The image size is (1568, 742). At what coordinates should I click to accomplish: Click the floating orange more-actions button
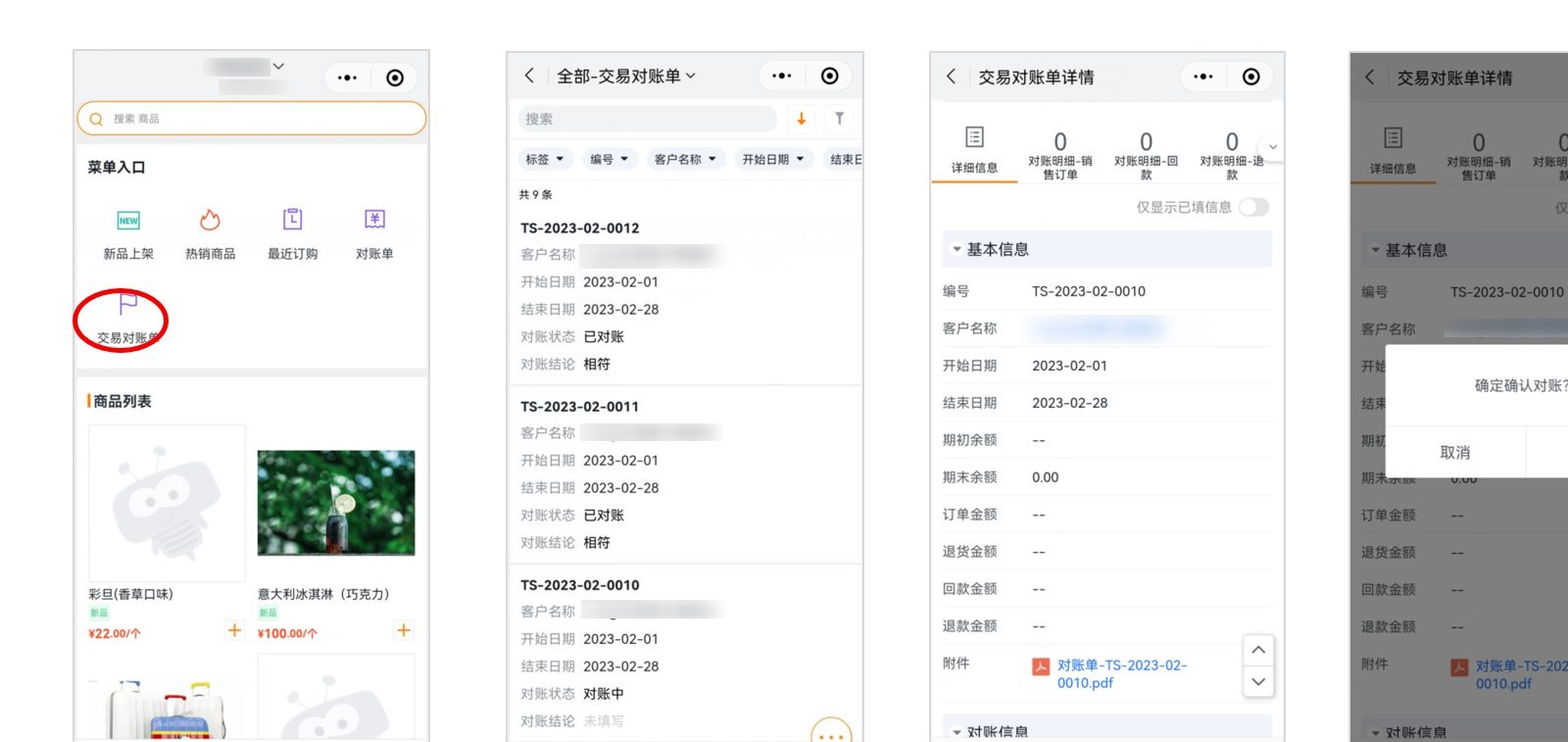pos(831,733)
